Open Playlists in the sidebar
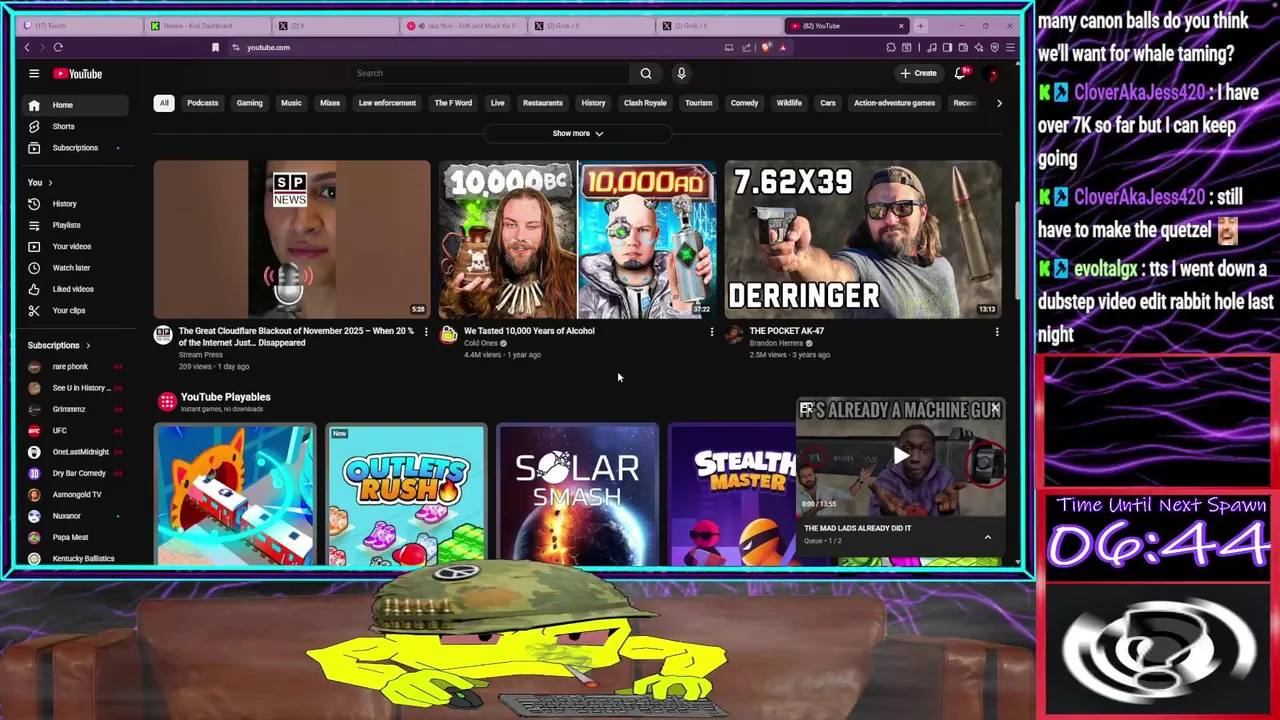This screenshot has width=1280, height=720. (x=77, y=225)
